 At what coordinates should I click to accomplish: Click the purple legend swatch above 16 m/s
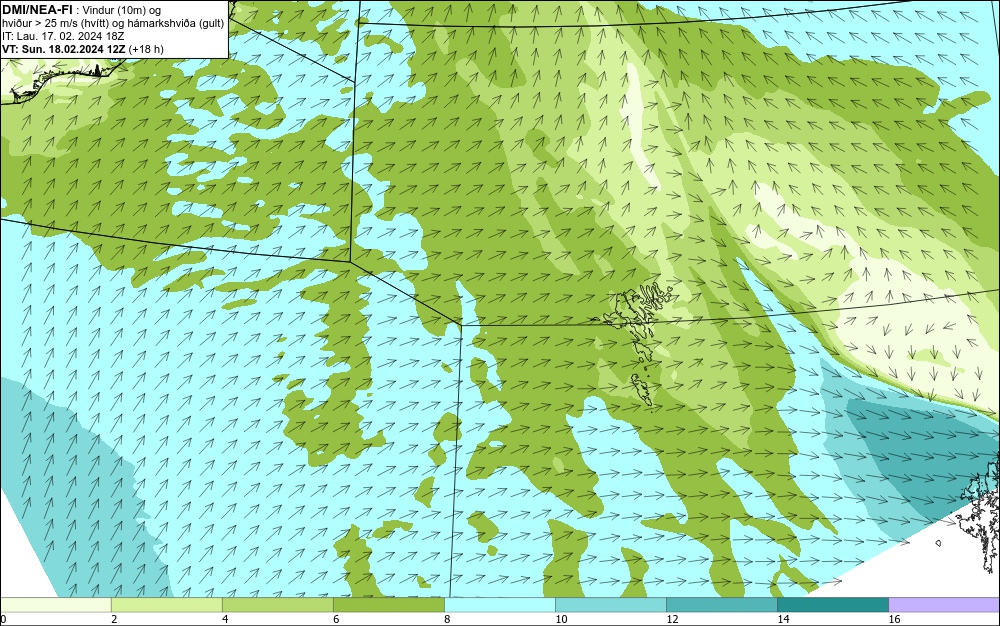[944, 604]
